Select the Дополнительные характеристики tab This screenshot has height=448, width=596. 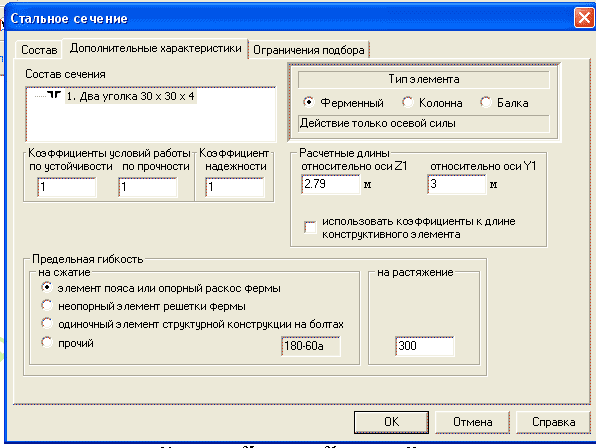(155, 48)
